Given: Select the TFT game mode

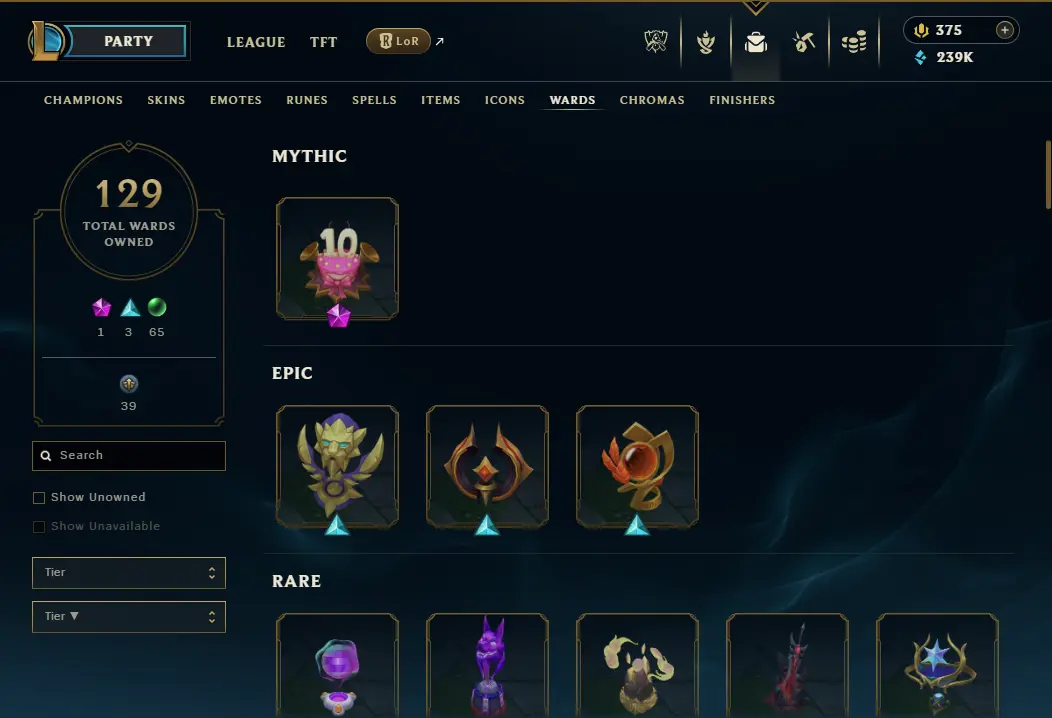Looking at the screenshot, I should (x=323, y=42).
